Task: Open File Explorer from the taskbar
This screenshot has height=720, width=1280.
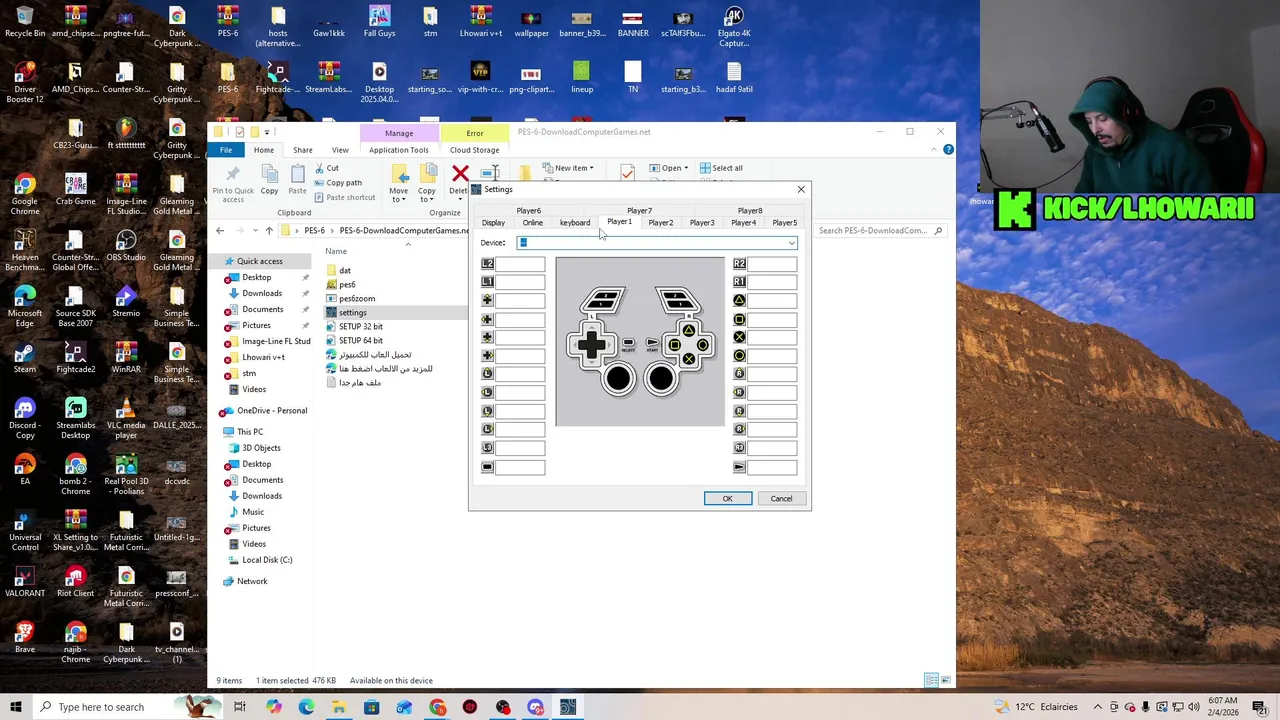Action: [339, 707]
